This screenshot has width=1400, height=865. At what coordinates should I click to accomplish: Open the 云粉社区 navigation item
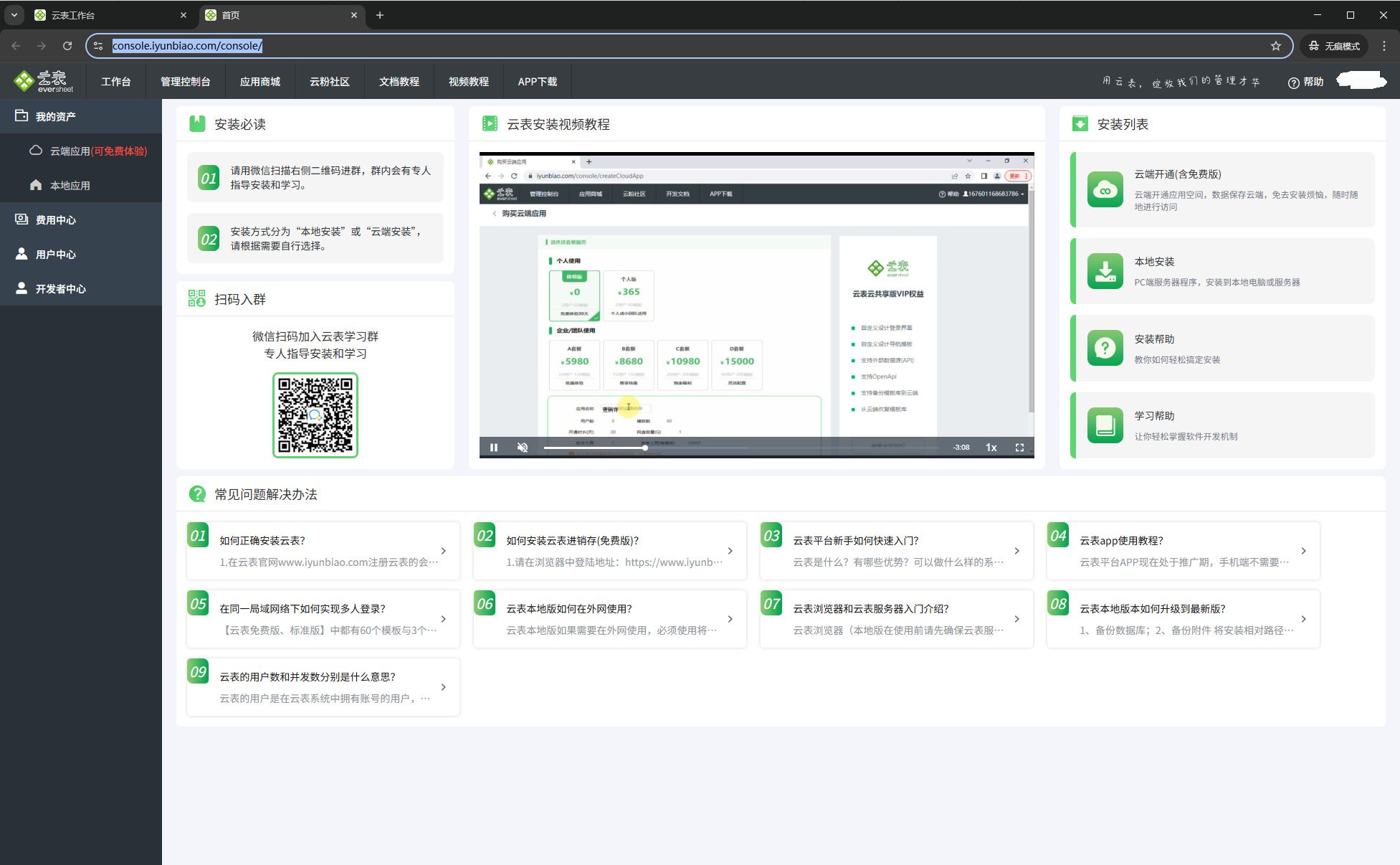pos(330,82)
